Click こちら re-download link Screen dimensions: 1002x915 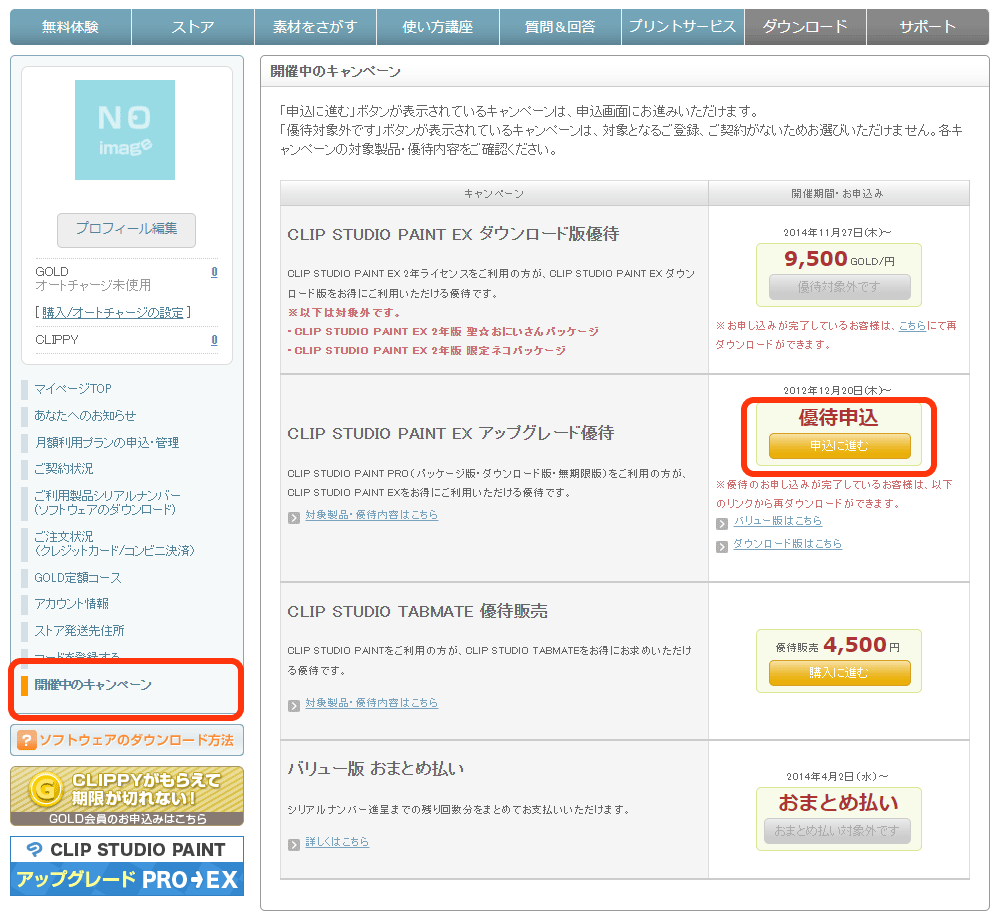912,325
